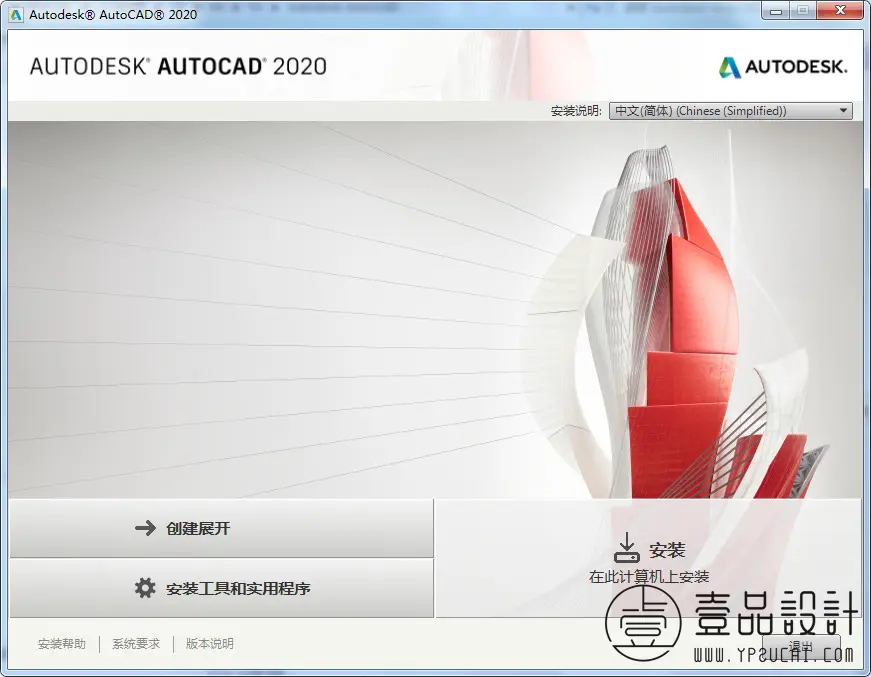Click the 退出 exit button

point(800,646)
